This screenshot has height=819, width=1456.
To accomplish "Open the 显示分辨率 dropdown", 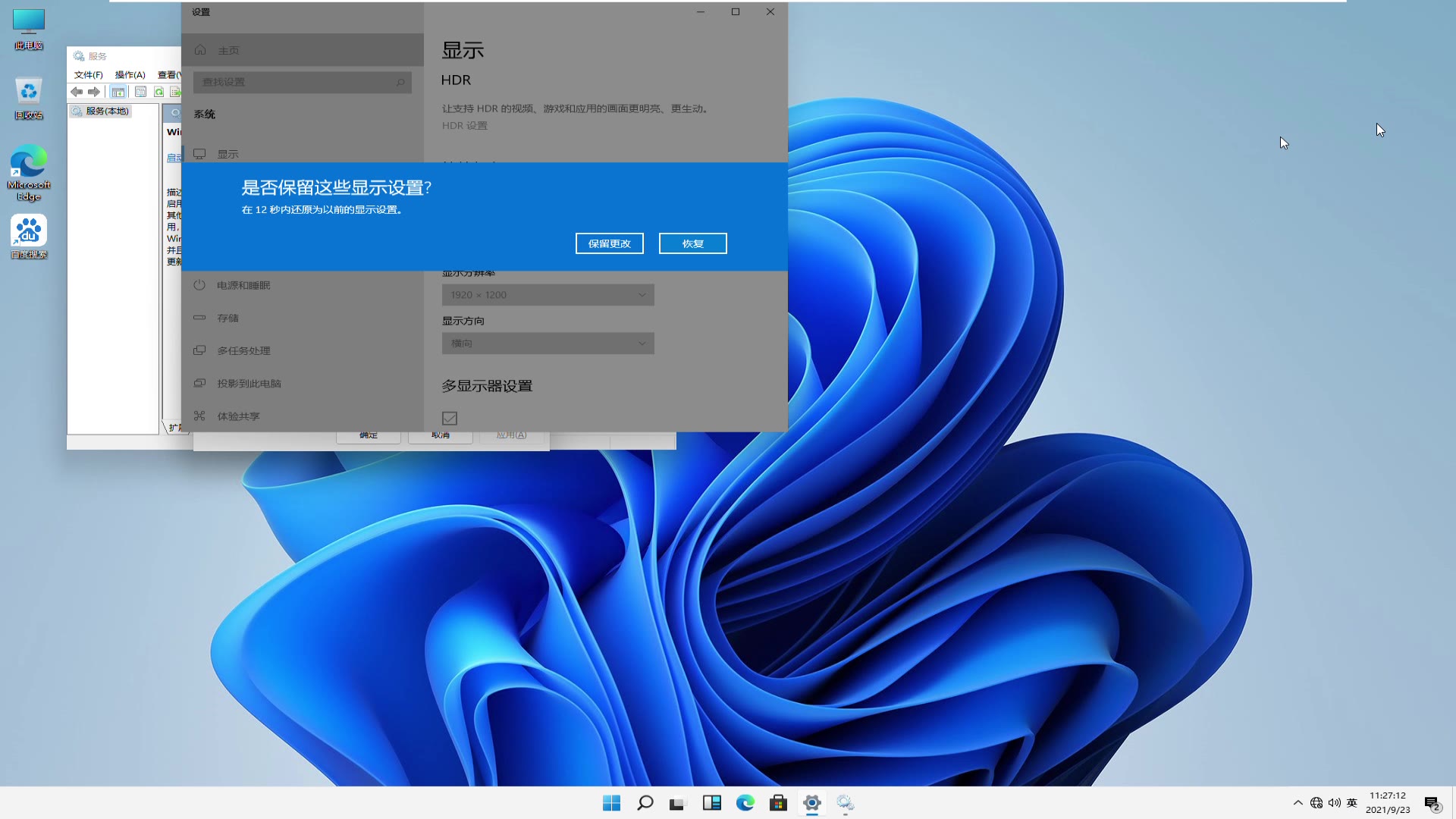I will tap(548, 294).
